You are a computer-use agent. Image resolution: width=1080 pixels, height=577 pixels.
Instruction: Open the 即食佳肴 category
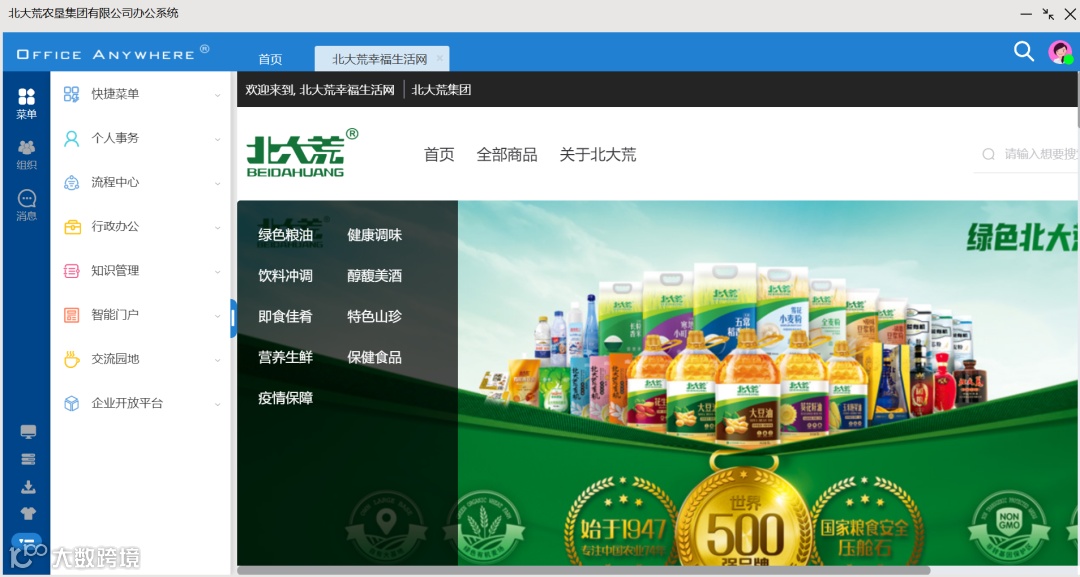(285, 317)
